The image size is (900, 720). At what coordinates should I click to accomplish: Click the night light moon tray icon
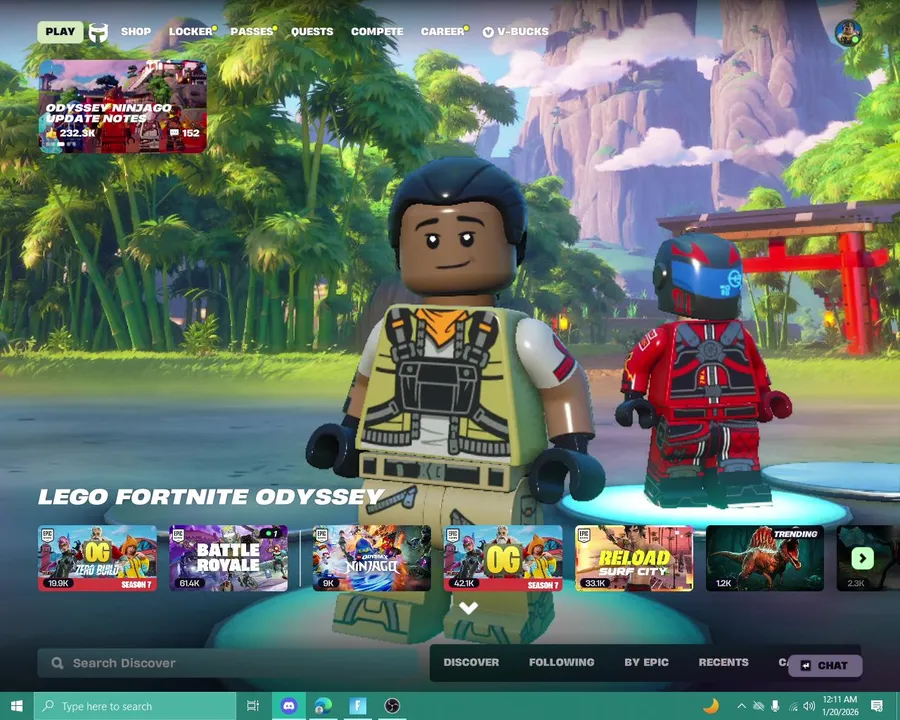[x=711, y=706]
